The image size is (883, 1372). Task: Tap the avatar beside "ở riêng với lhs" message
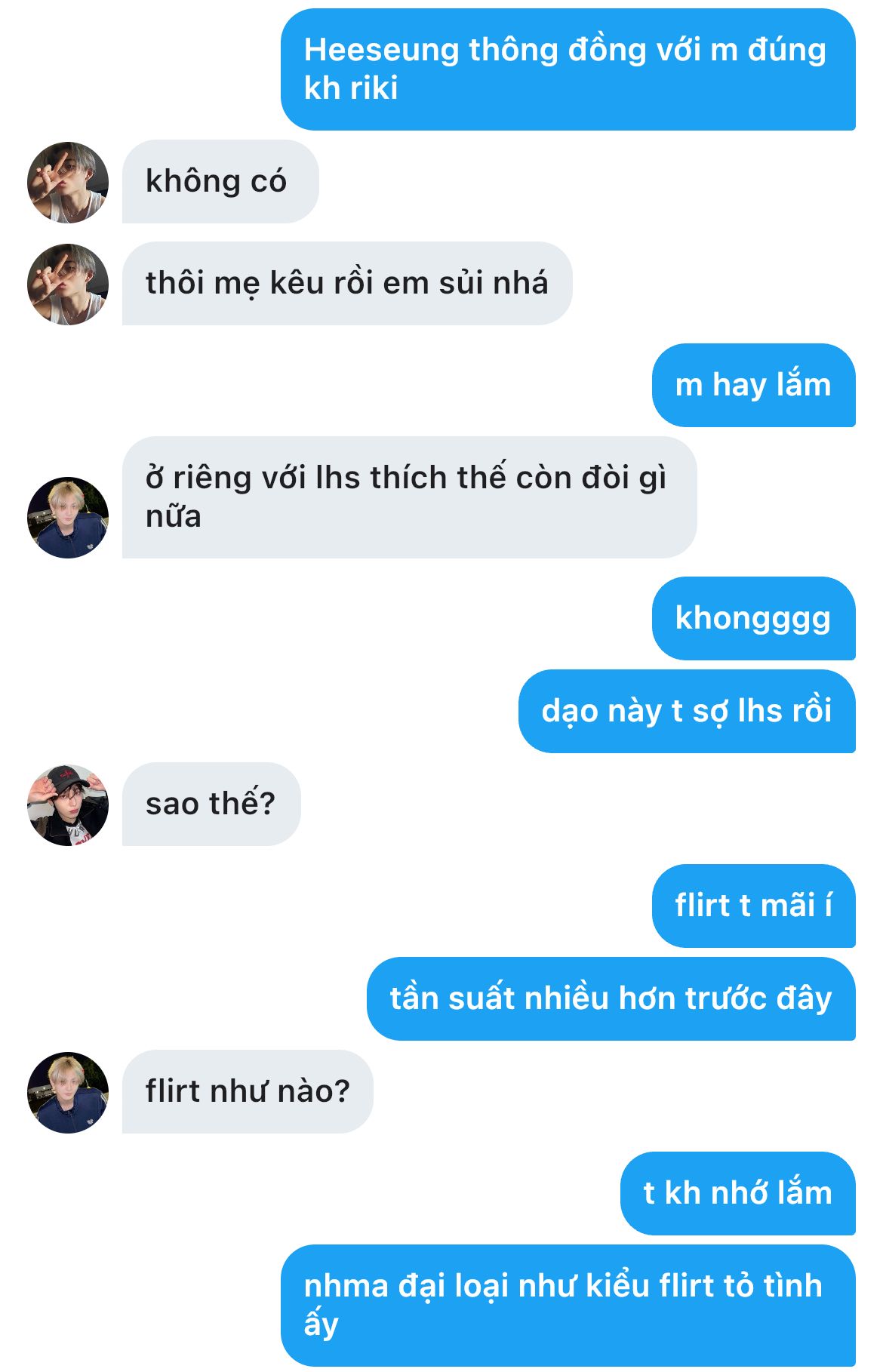(x=68, y=518)
